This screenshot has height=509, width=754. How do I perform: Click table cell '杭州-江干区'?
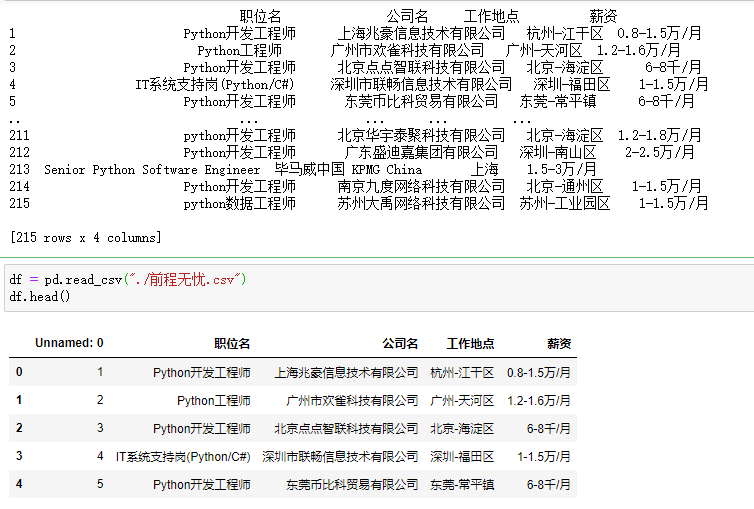462,372
